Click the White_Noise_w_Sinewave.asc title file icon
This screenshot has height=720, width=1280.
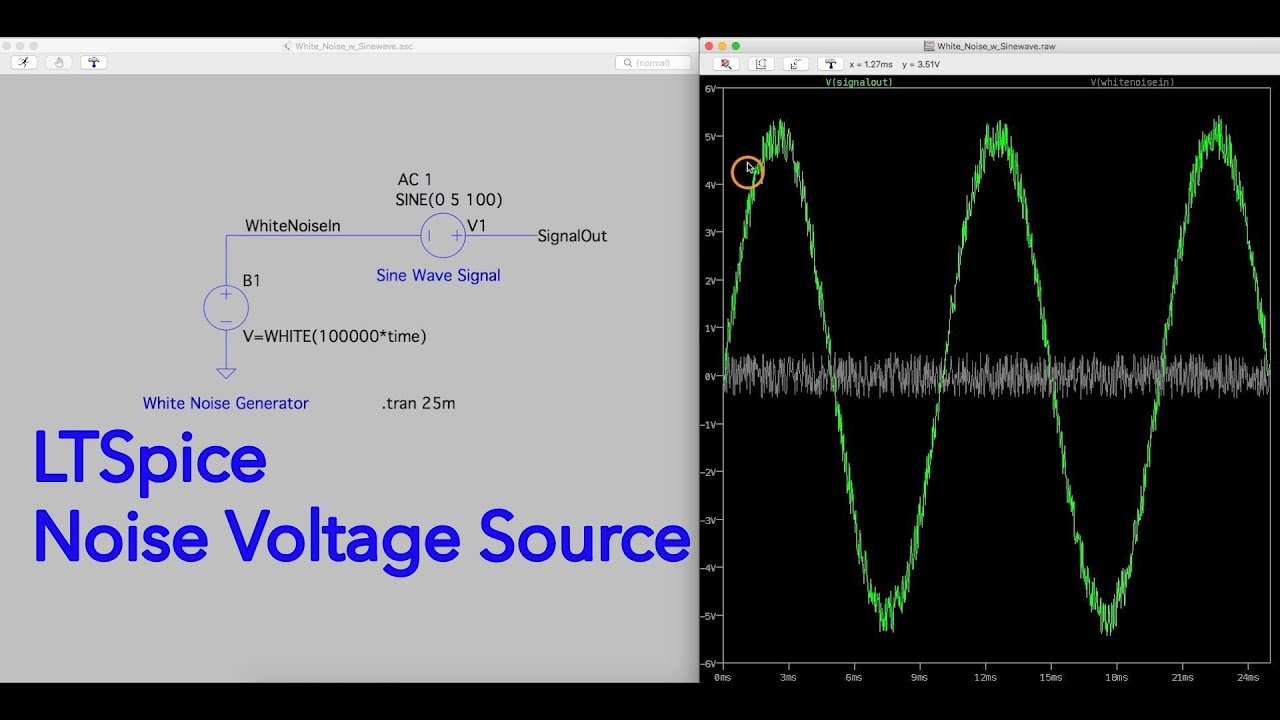tap(287, 46)
